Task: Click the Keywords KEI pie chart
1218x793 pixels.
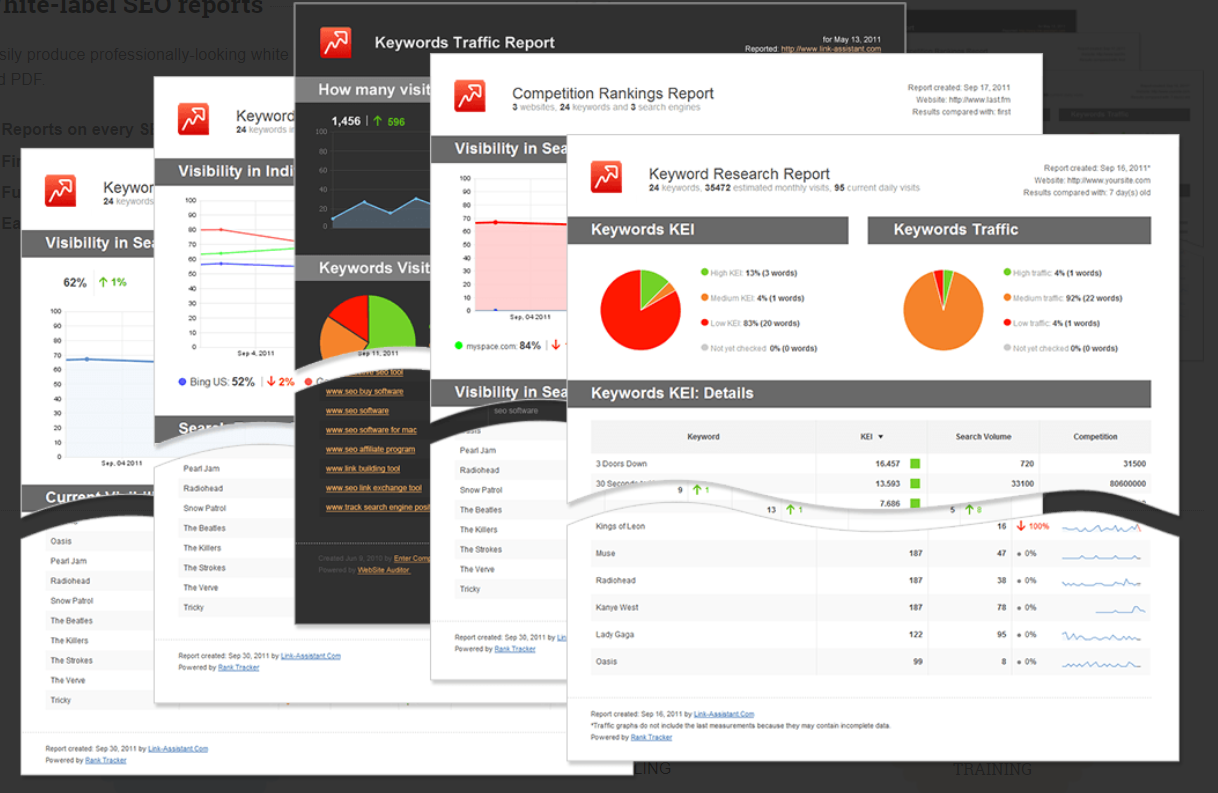Action: click(640, 309)
